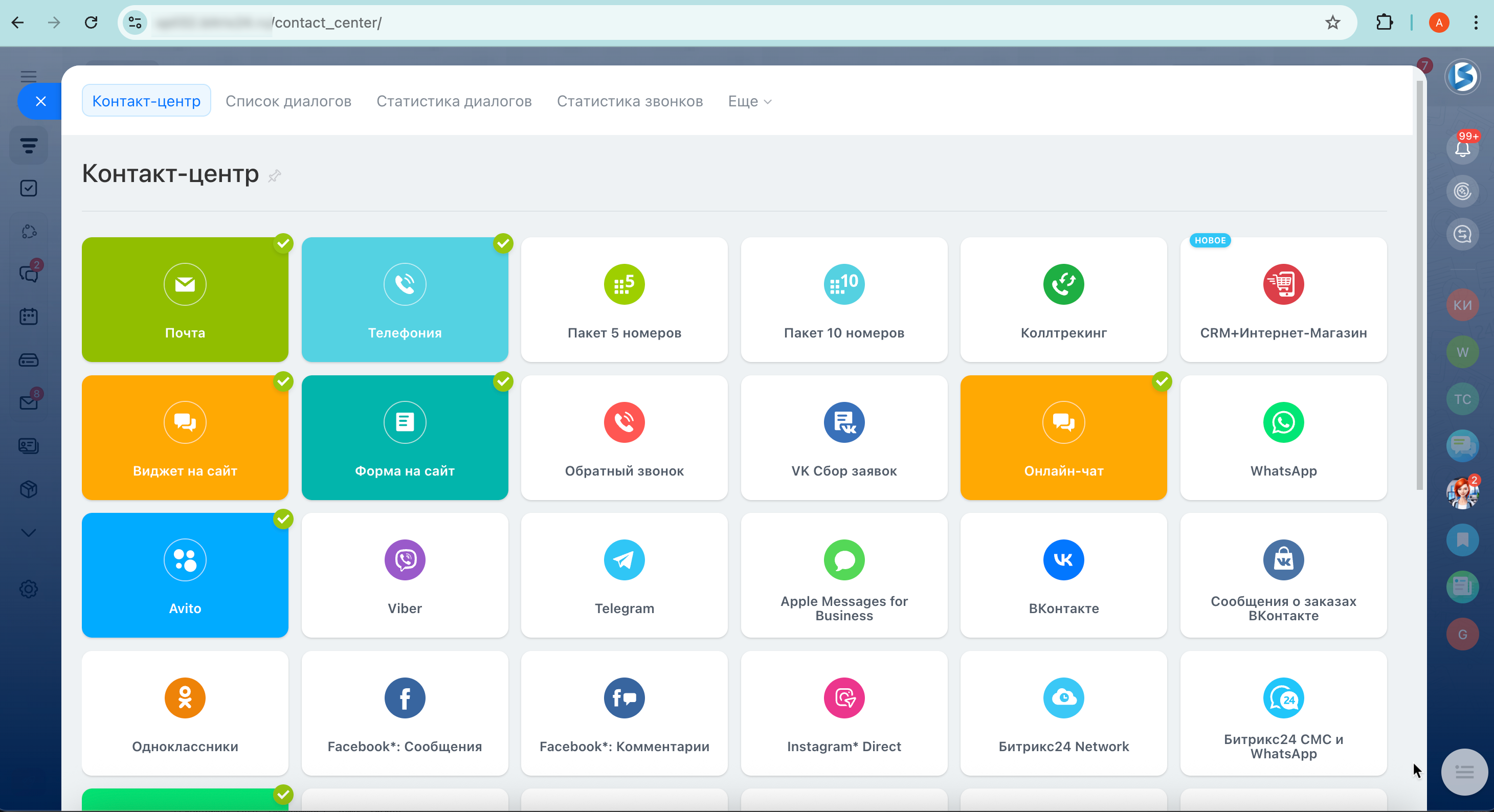Pin page with star icon beside title
The height and width of the screenshot is (812, 1494).
coord(274,175)
